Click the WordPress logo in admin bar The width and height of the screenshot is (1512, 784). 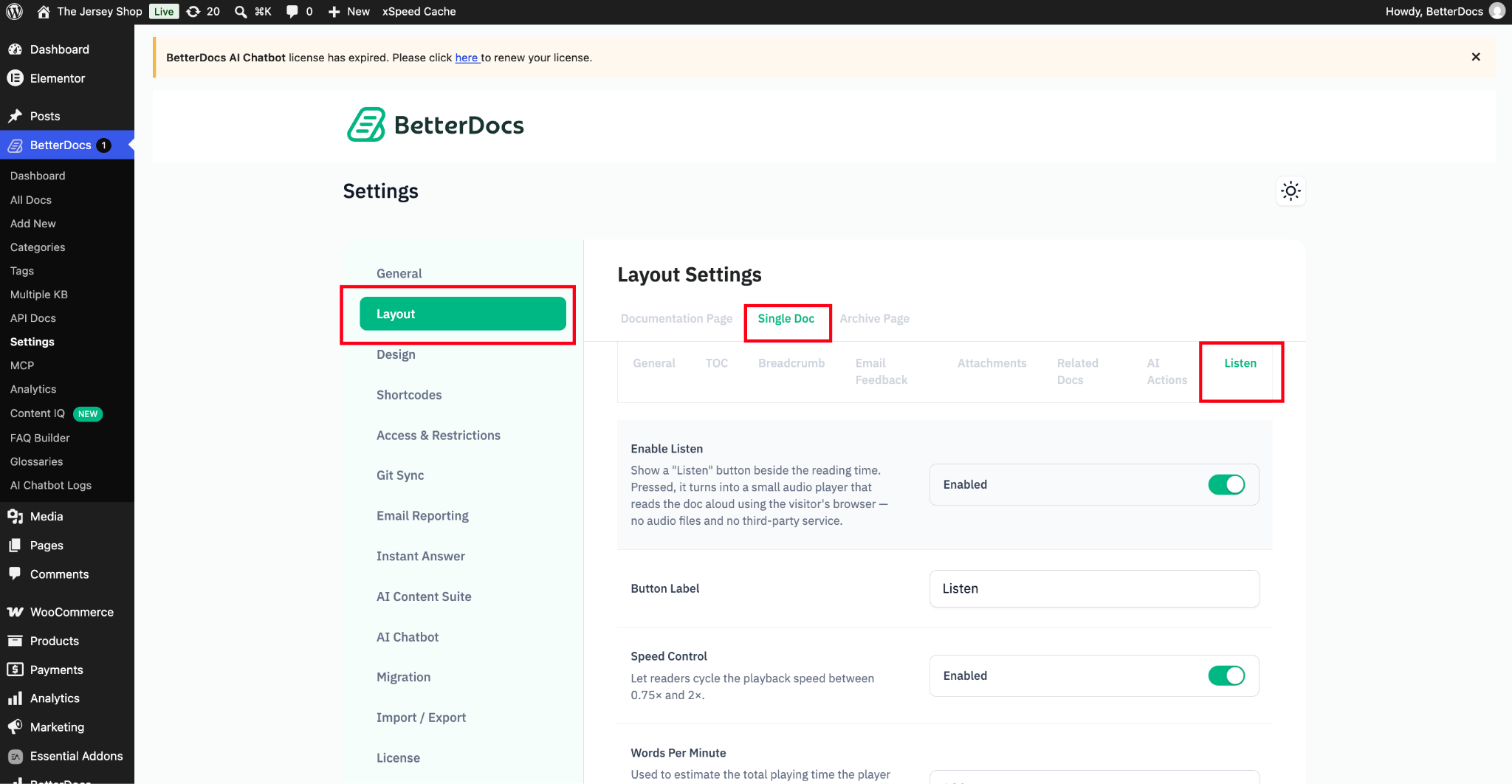(14, 11)
